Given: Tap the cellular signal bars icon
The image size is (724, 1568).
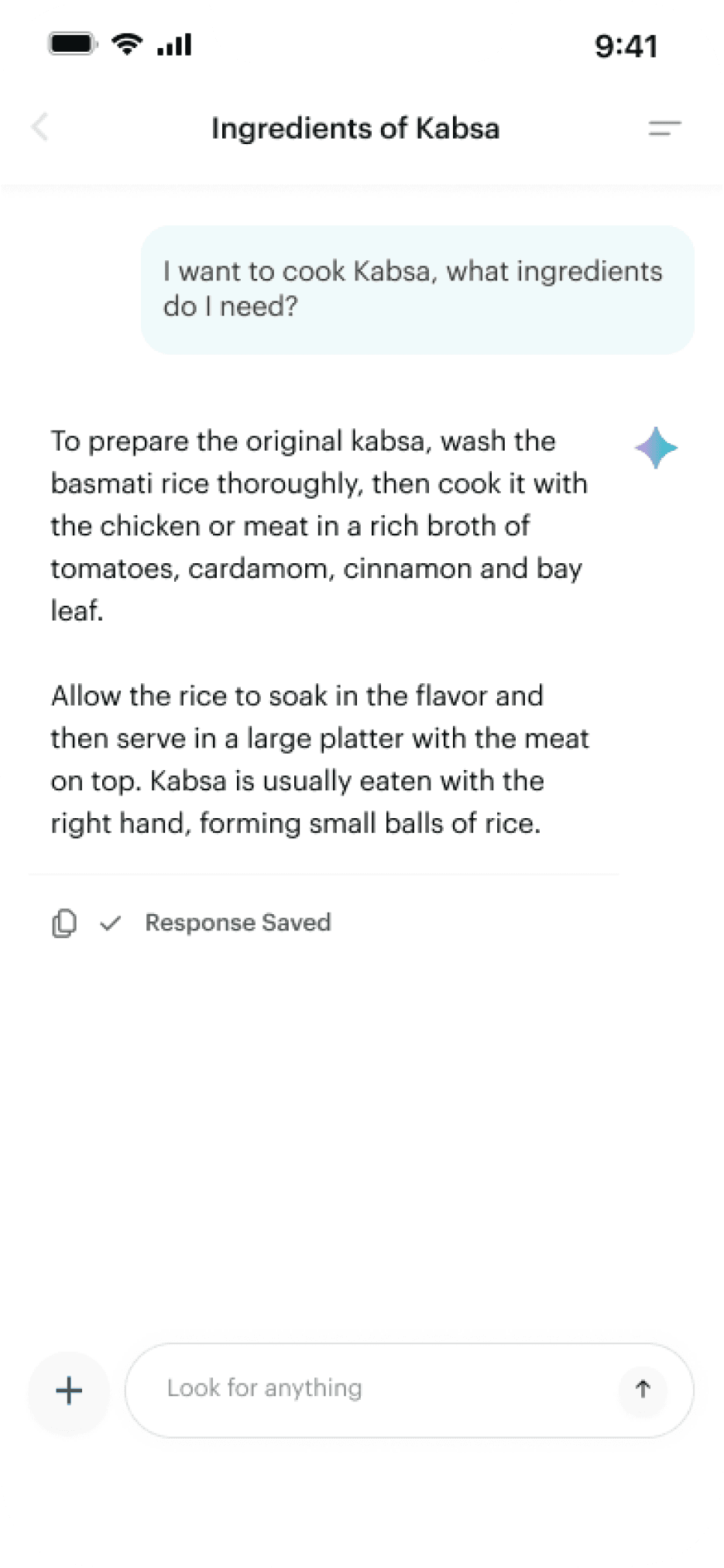Looking at the screenshot, I should tap(174, 44).
